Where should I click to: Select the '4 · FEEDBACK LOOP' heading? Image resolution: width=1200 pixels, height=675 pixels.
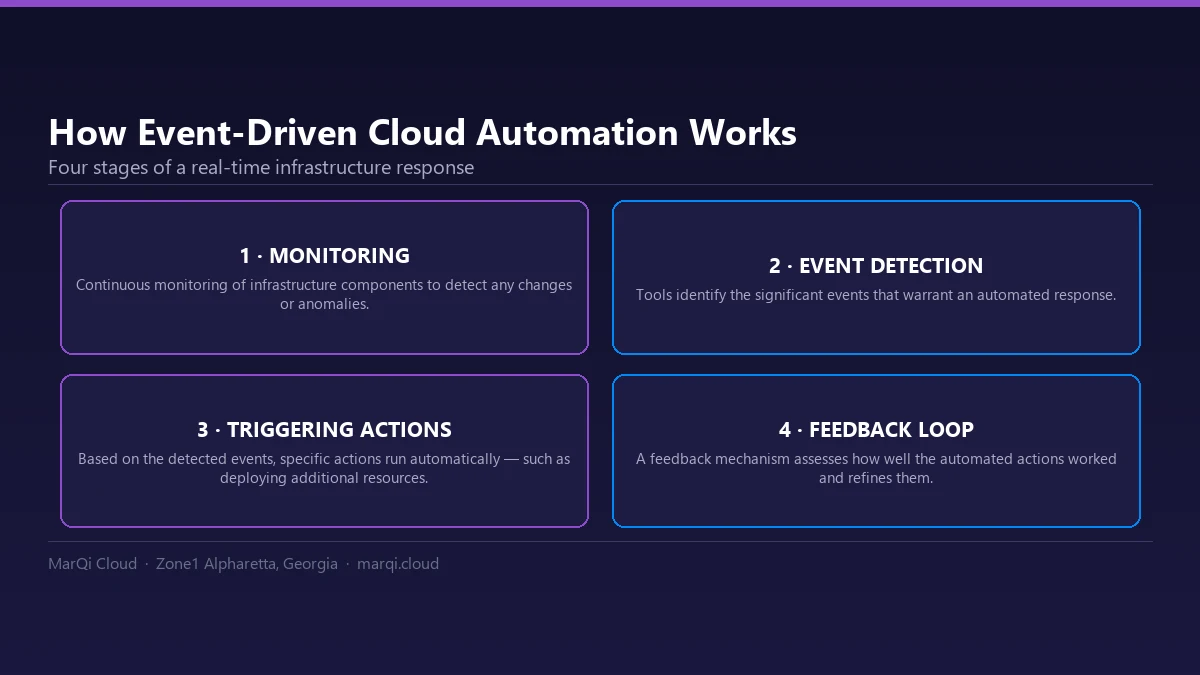click(x=876, y=430)
